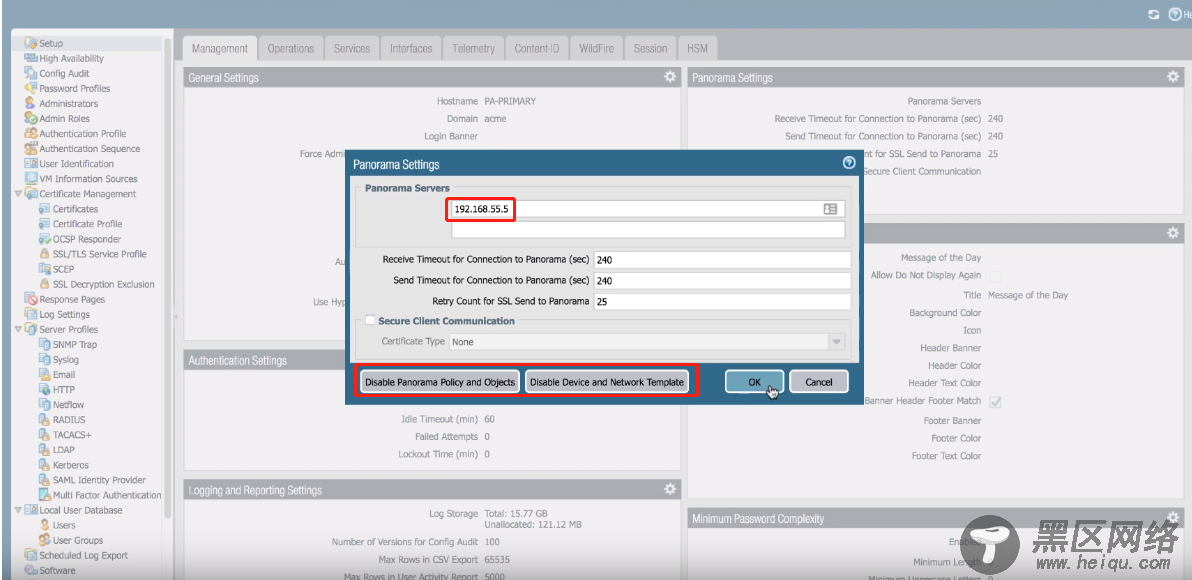Screen dimensions: 1192x580
Task: Toggle the Banner Header Footer Match checkbox
Action: (994, 401)
